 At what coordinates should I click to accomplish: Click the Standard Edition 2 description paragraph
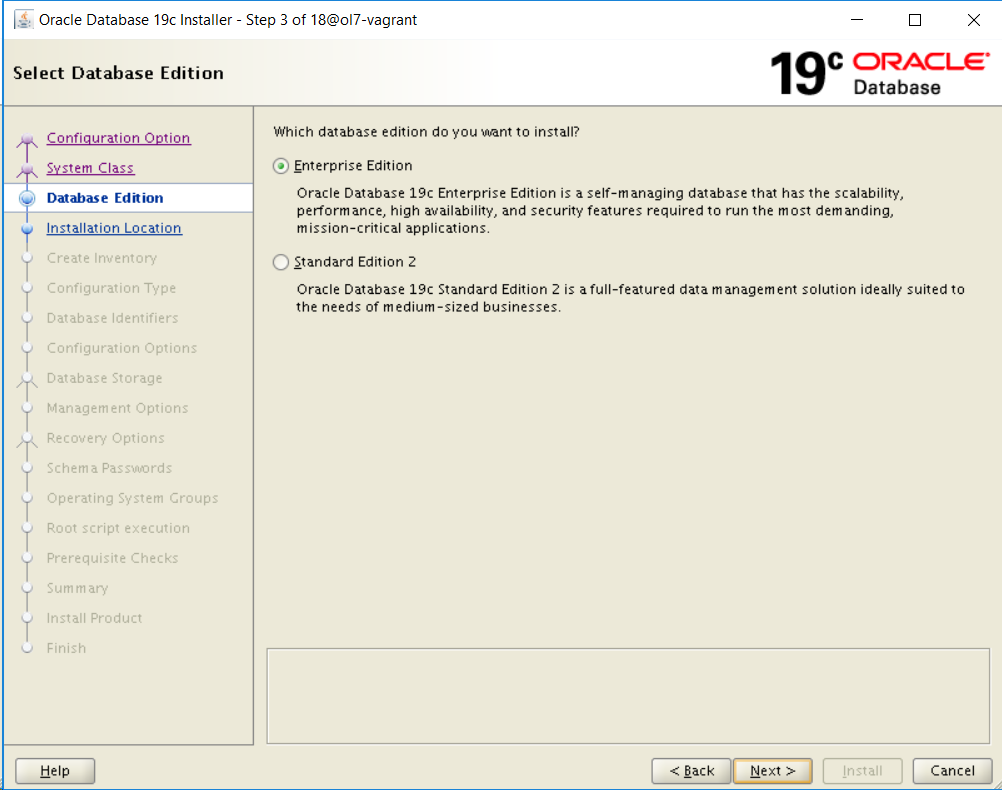coord(630,298)
